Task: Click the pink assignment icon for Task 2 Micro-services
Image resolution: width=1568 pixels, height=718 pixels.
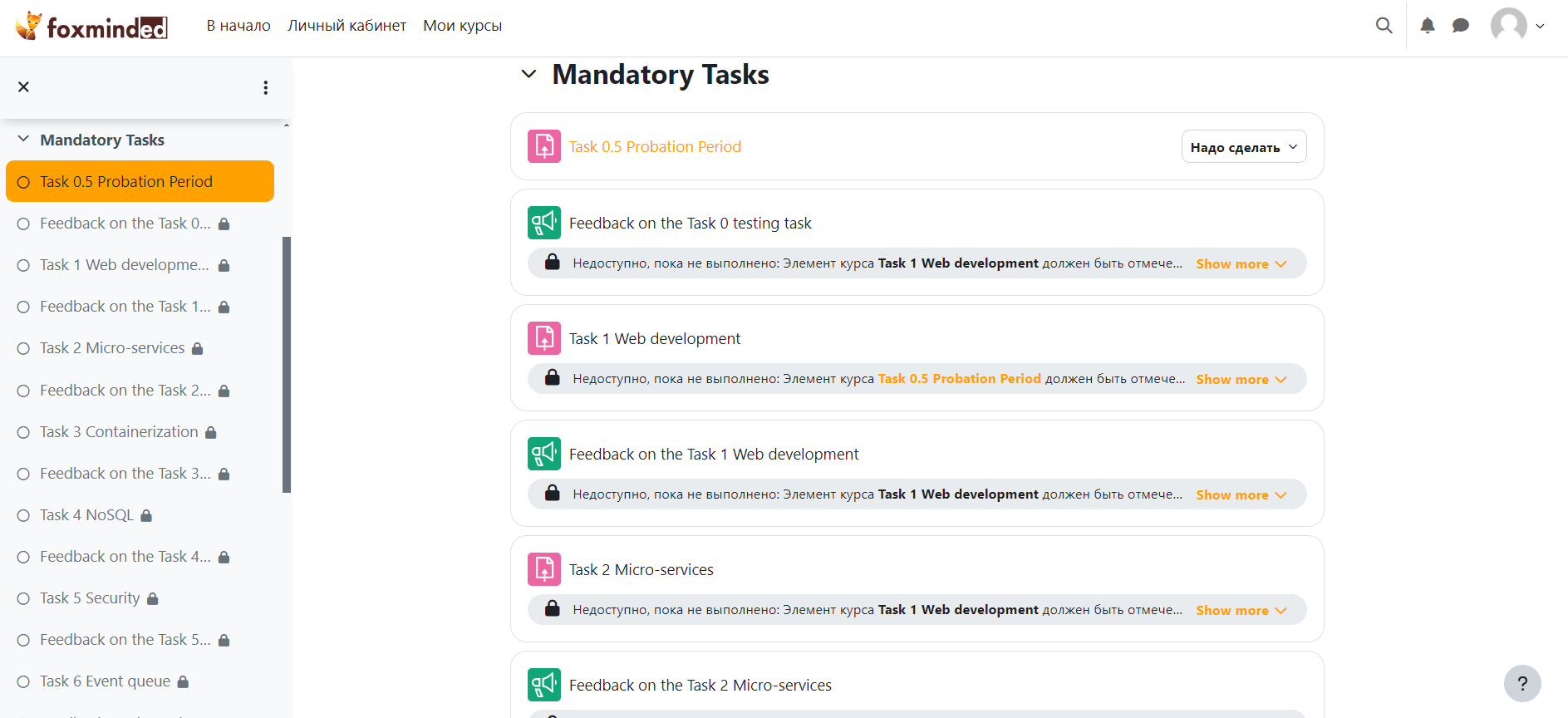Action: pos(543,569)
